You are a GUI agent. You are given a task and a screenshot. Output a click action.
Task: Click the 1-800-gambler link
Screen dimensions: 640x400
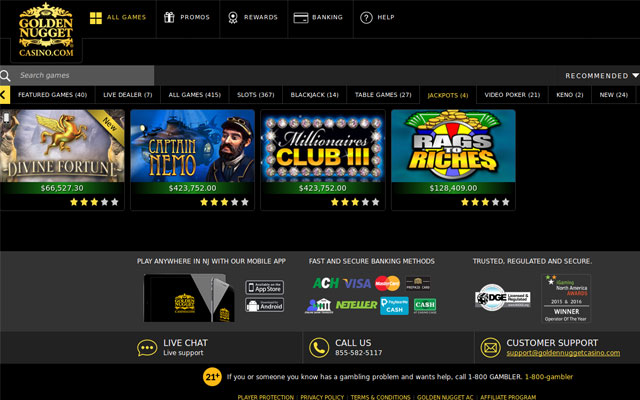549,377
